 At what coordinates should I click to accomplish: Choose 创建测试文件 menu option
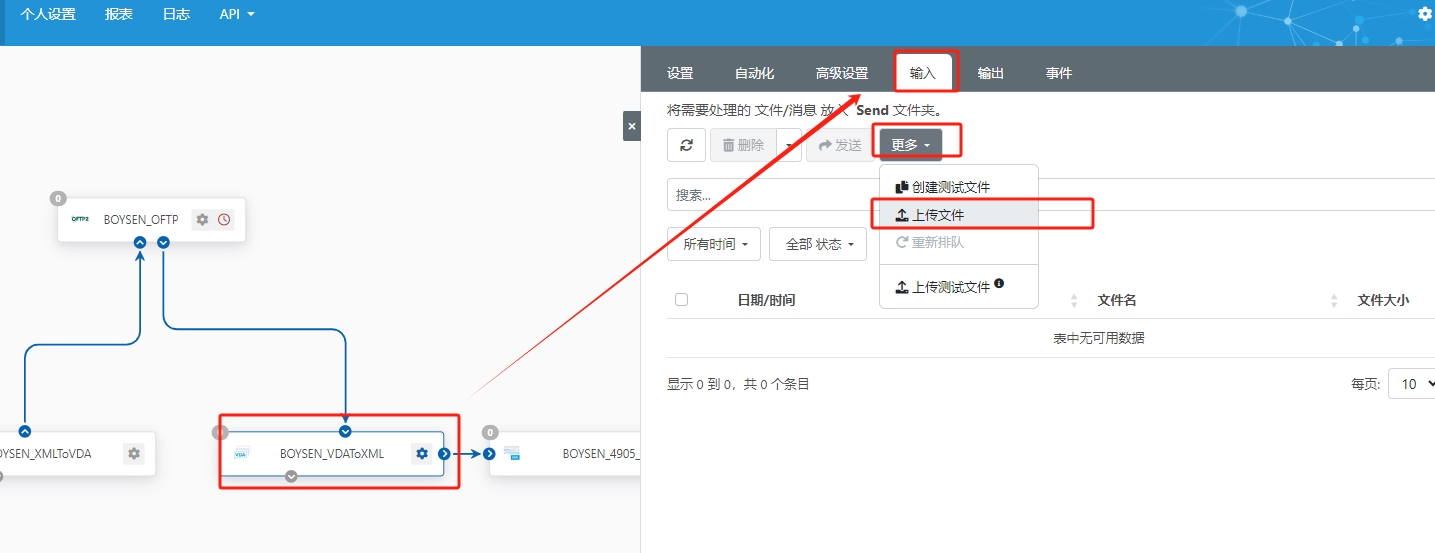click(950, 187)
